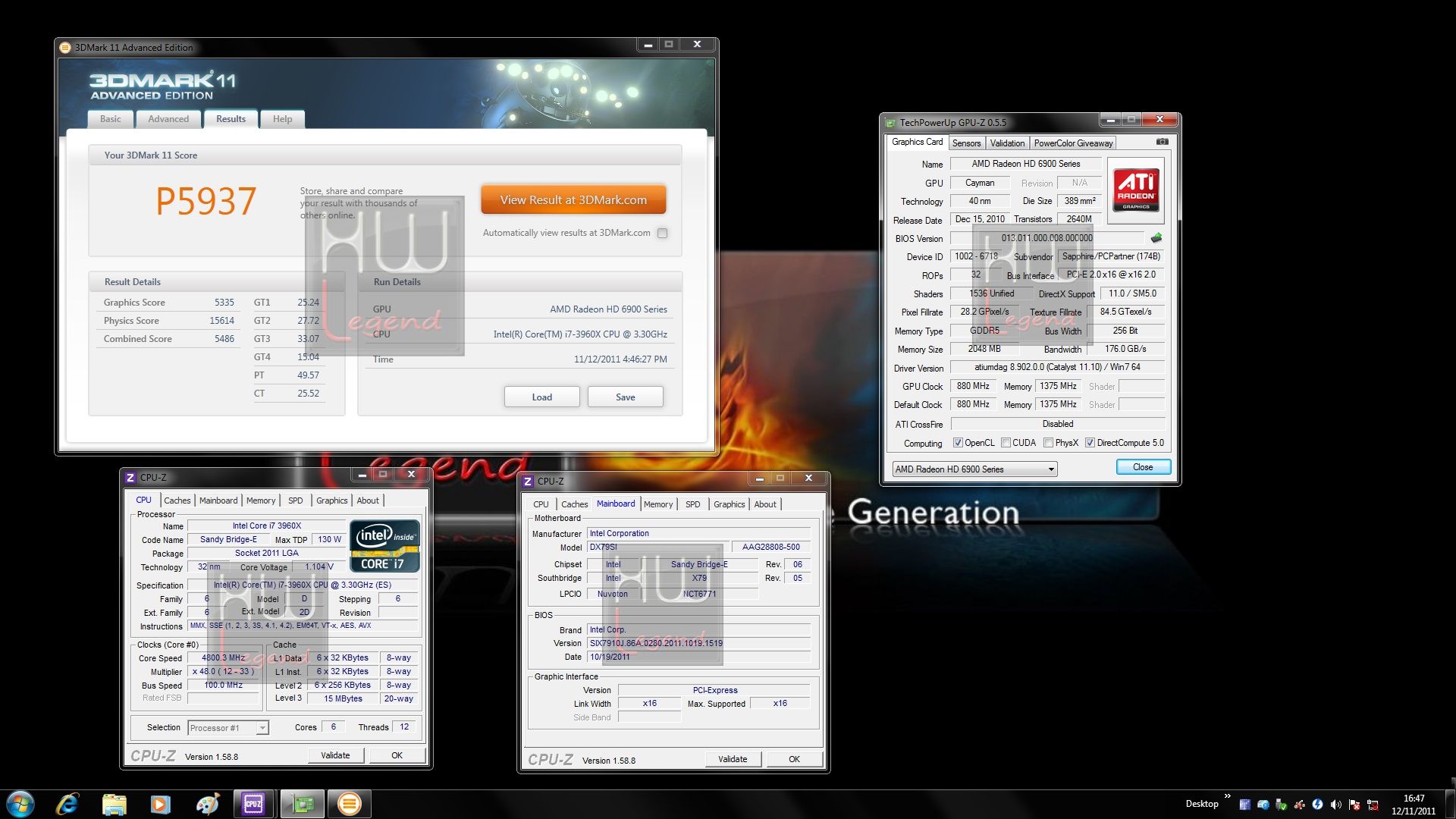The height and width of the screenshot is (819, 1456).
Task: Open the Processor #1 selection dropdown
Action: point(228,728)
